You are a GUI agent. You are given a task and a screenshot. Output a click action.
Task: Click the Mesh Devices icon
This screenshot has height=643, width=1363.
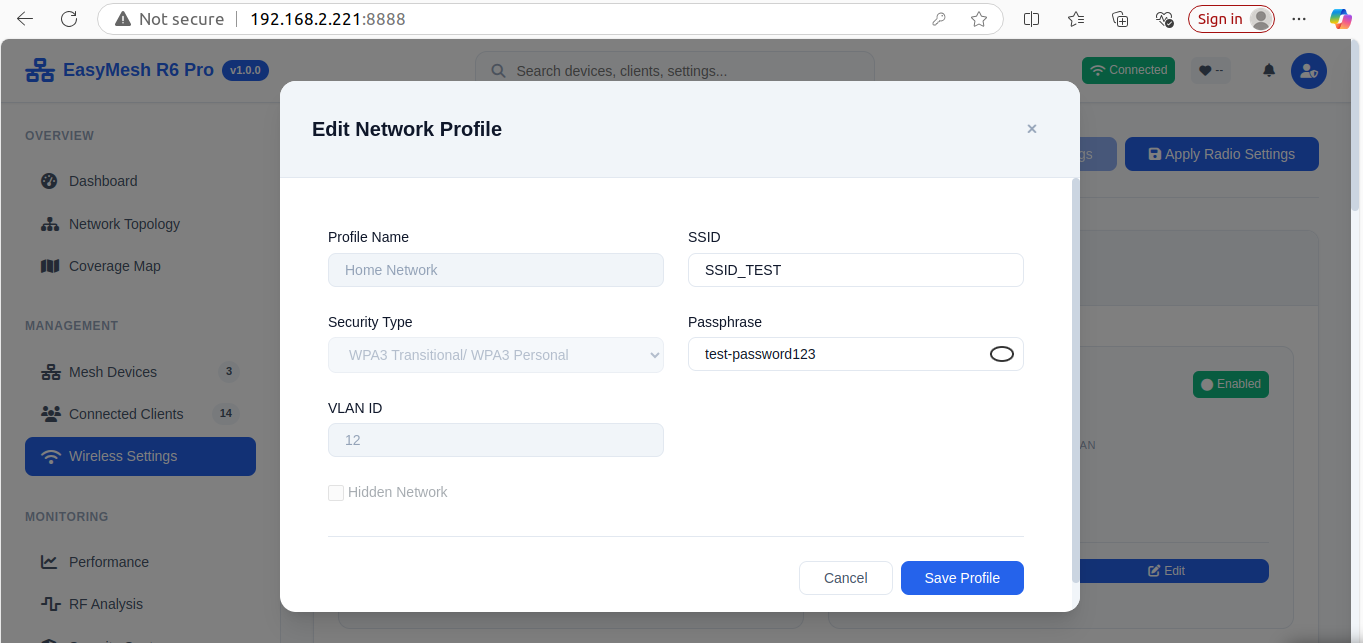click(50, 372)
